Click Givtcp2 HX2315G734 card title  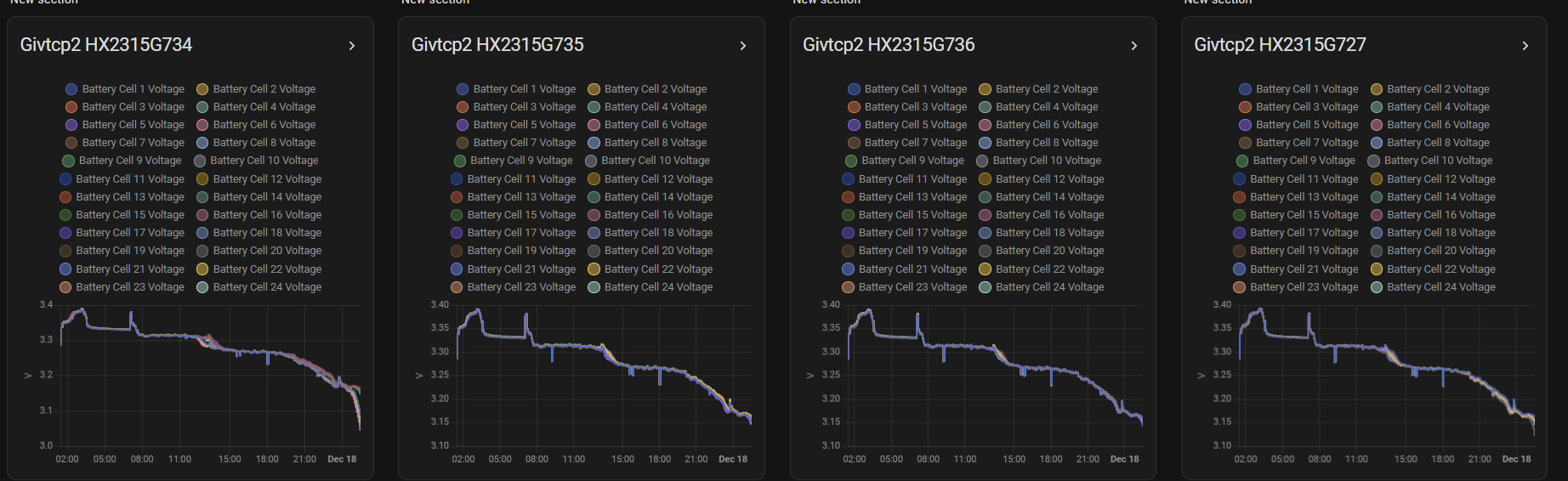click(x=106, y=45)
